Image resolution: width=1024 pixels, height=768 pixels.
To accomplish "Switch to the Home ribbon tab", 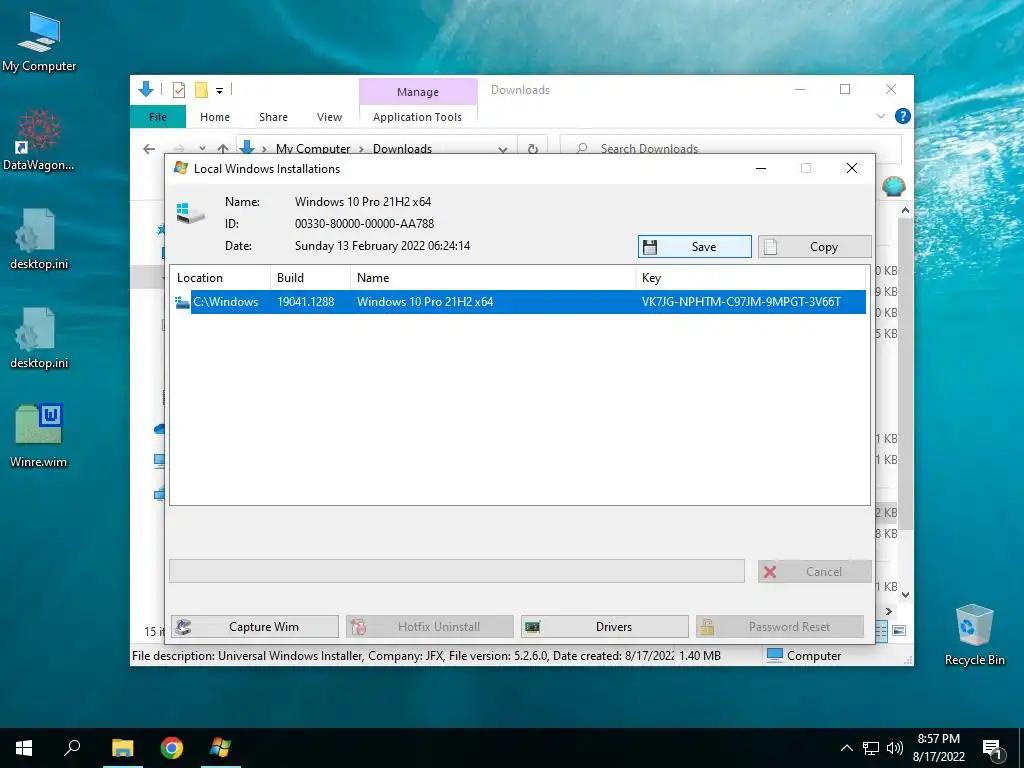I will [x=215, y=117].
